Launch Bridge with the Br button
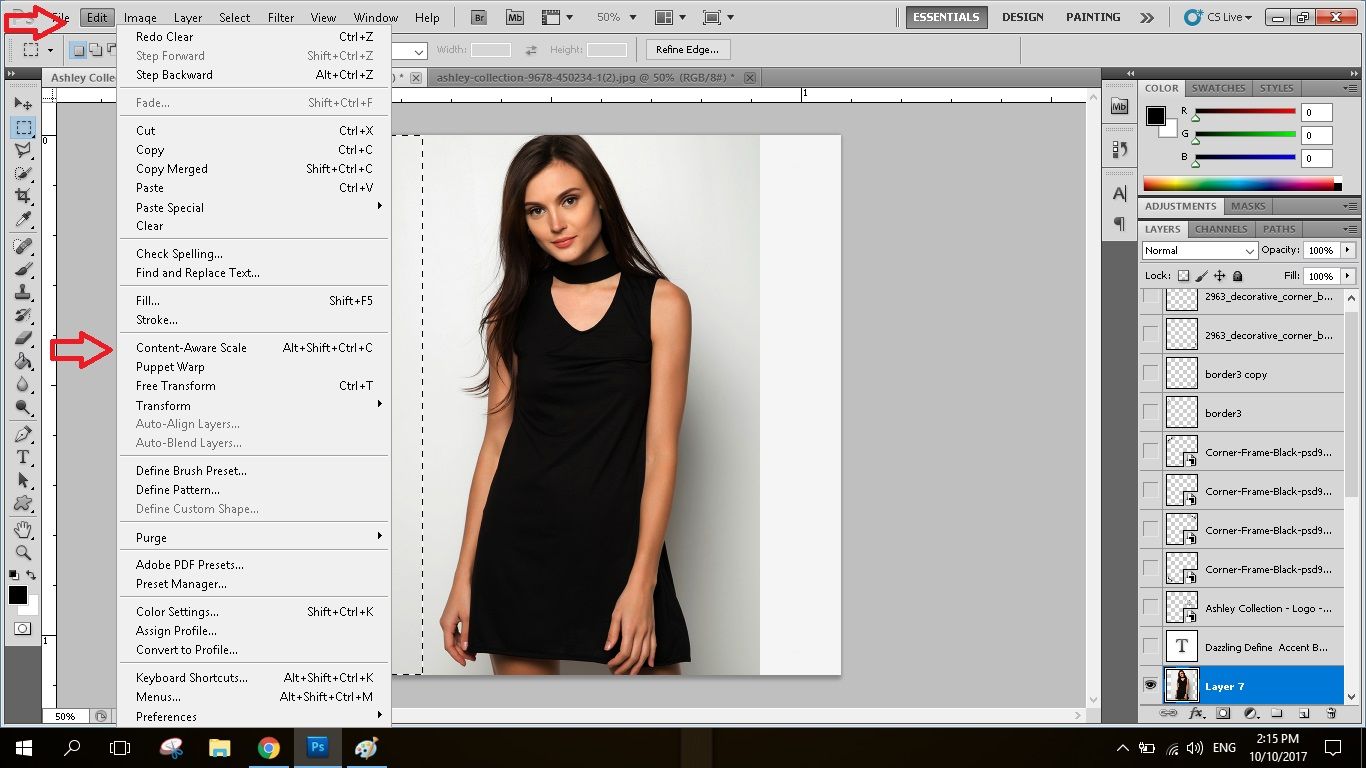This screenshot has width=1366, height=768. pyautogui.click(x=479, y=18)
